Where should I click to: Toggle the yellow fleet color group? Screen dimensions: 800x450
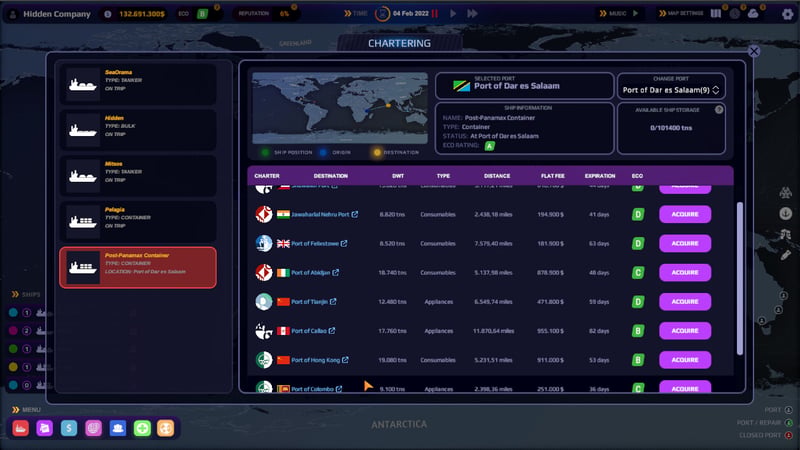(x=13, y=367)
